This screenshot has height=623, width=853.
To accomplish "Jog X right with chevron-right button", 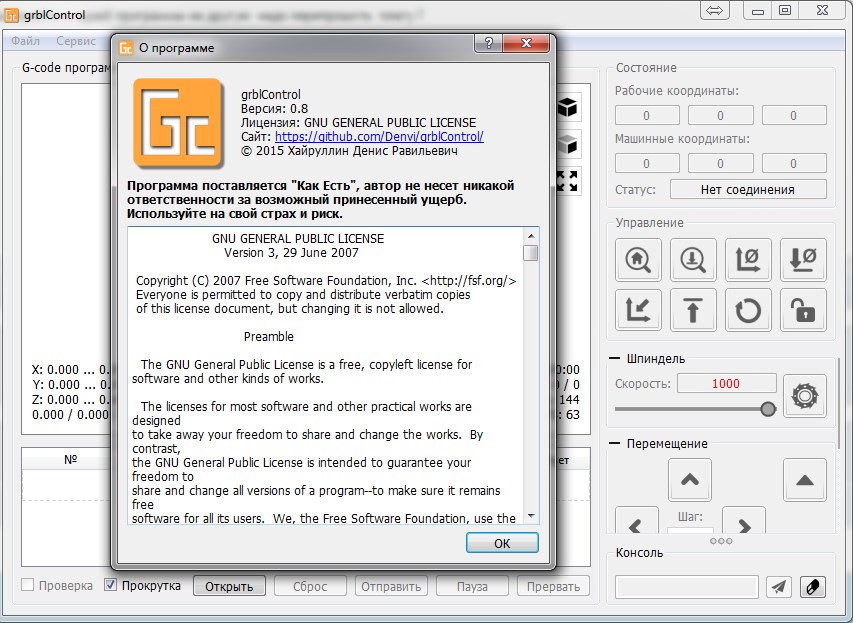I will tap(744, 521).
